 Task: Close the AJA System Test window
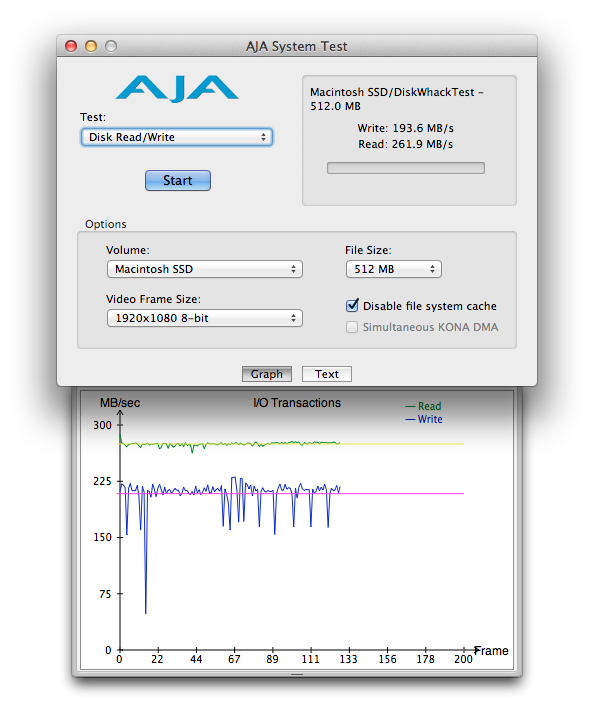(71, 46)
